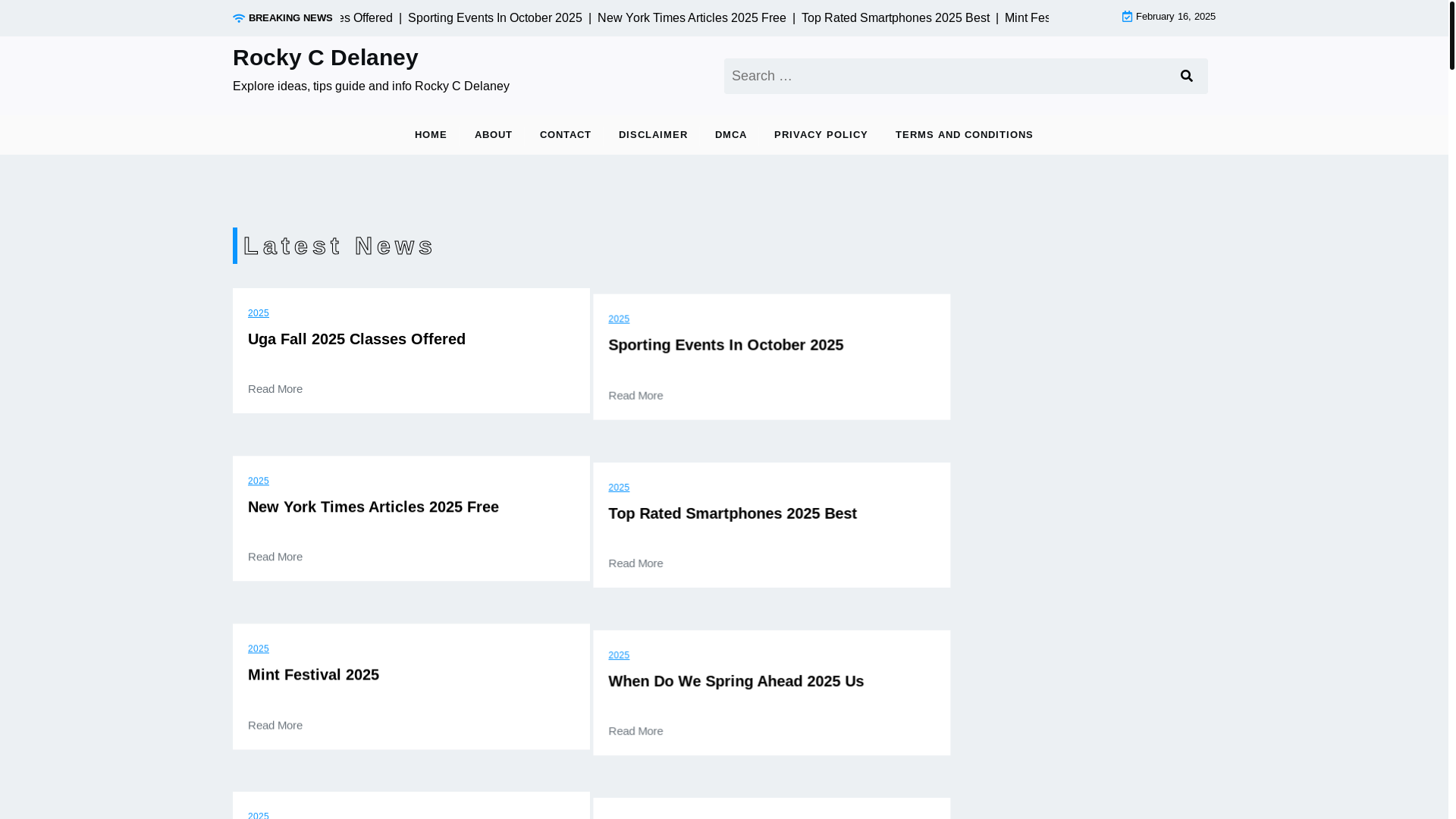Click ticker headline New York Times Articles 2025 Free
Screen dimensions: 1456x819
pos(692,18)
